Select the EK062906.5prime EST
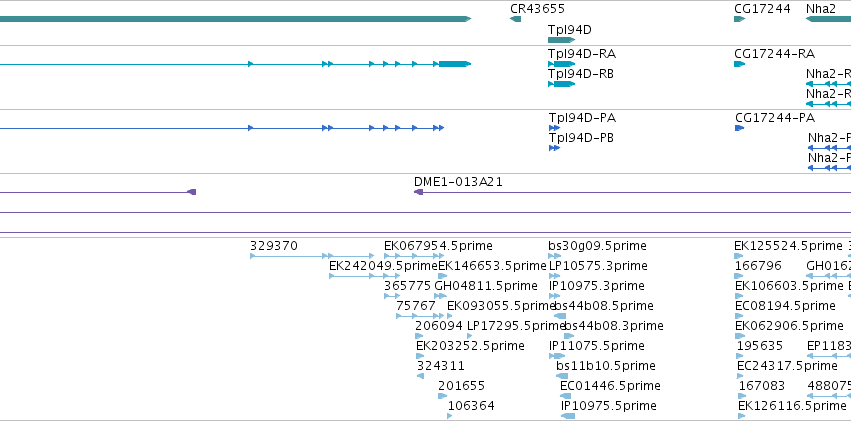The width and height of the screenshot is (851, 421). 739,336
